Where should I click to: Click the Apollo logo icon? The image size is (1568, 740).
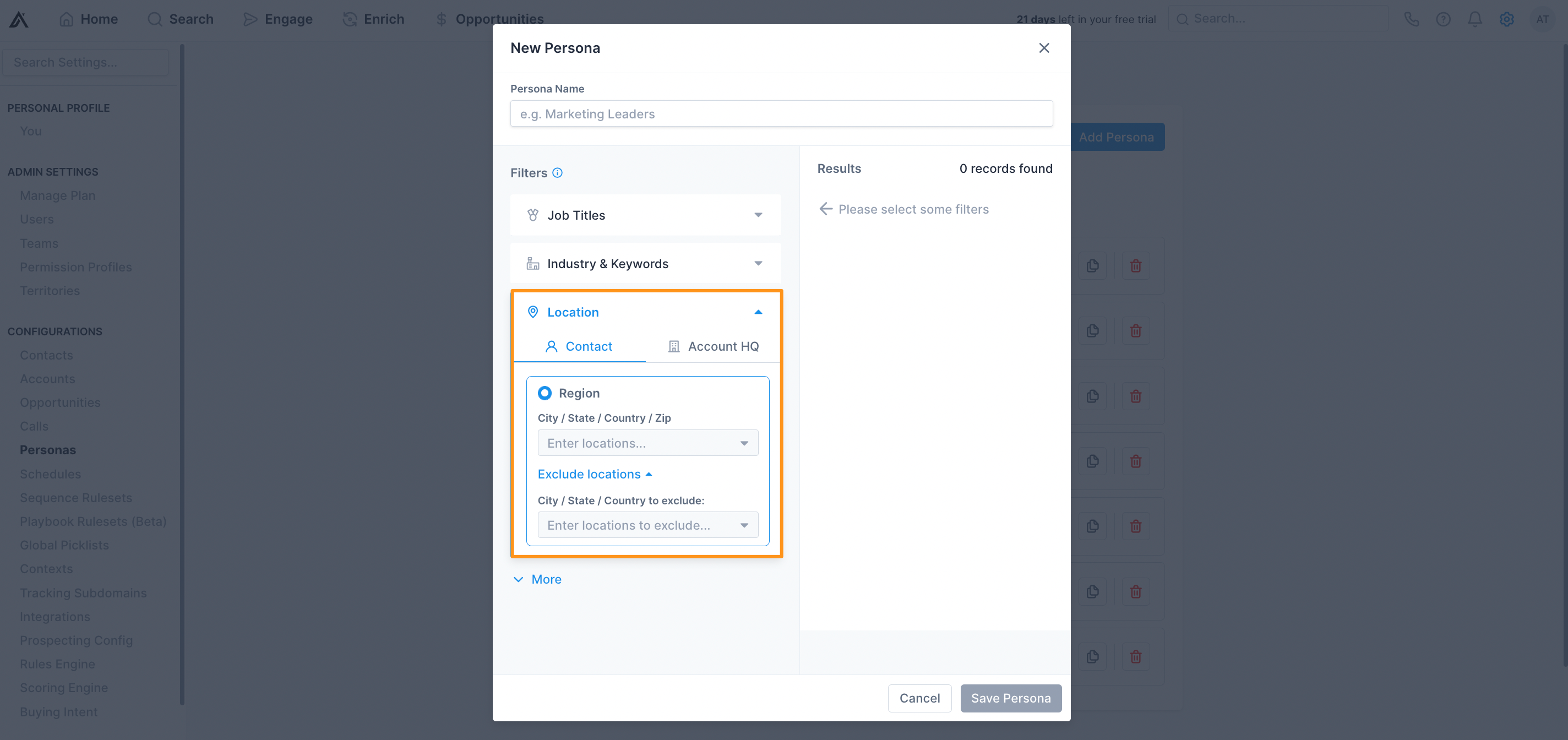(x=19, y=19)
